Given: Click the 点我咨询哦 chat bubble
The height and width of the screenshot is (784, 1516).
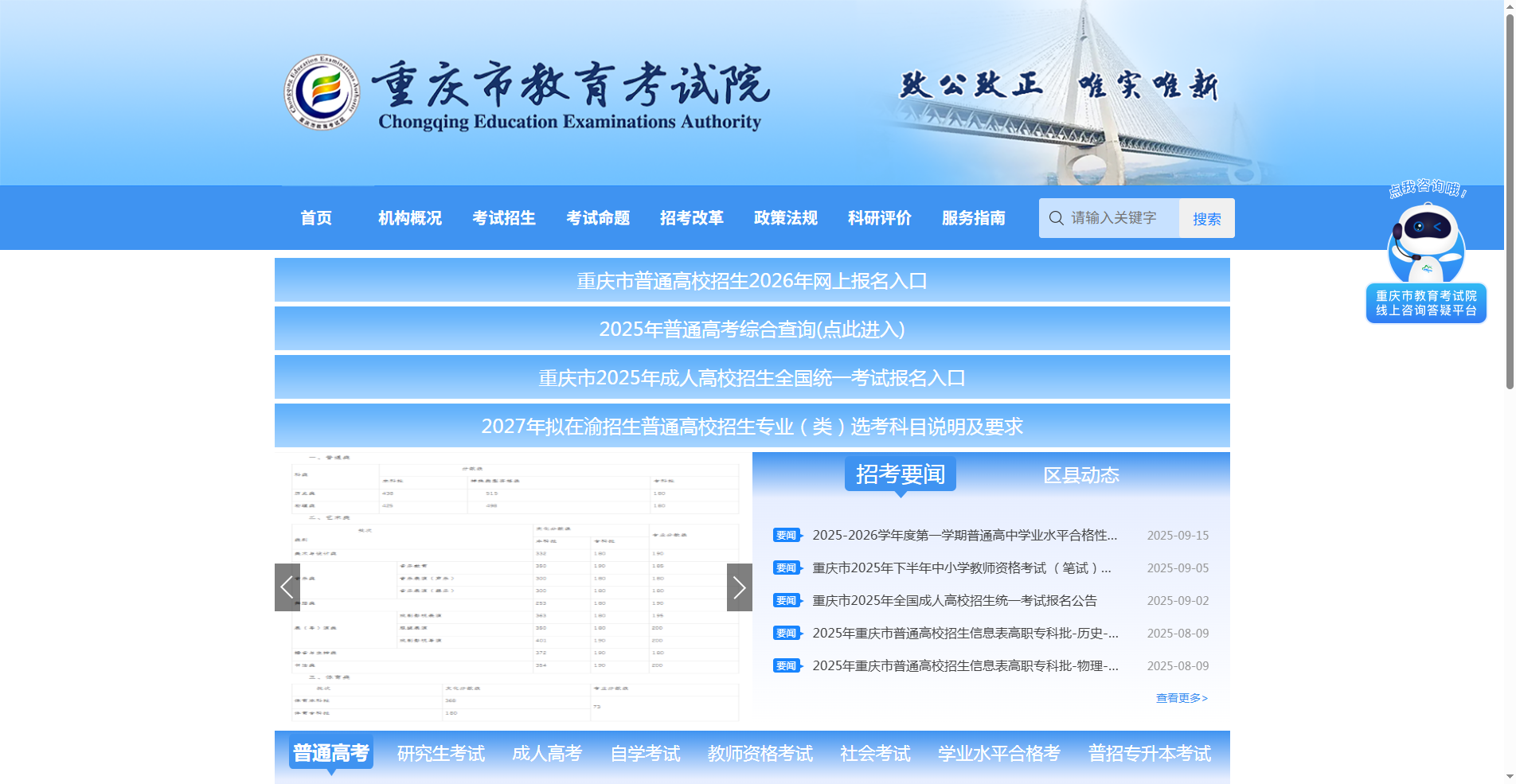Looking at the screenshot, I should coord(1427,191).
